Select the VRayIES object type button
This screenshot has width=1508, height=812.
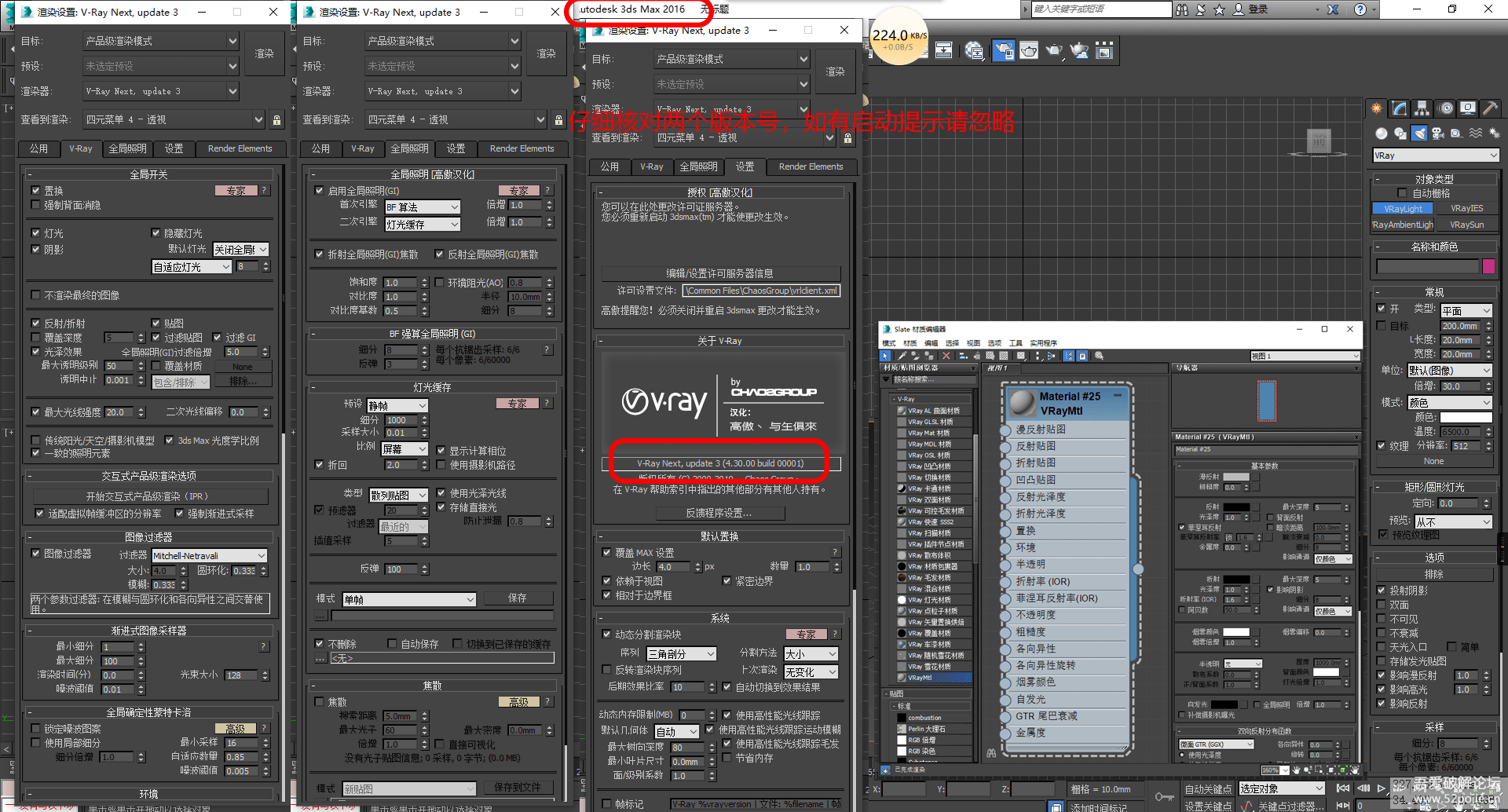[x=1467, y=208]
